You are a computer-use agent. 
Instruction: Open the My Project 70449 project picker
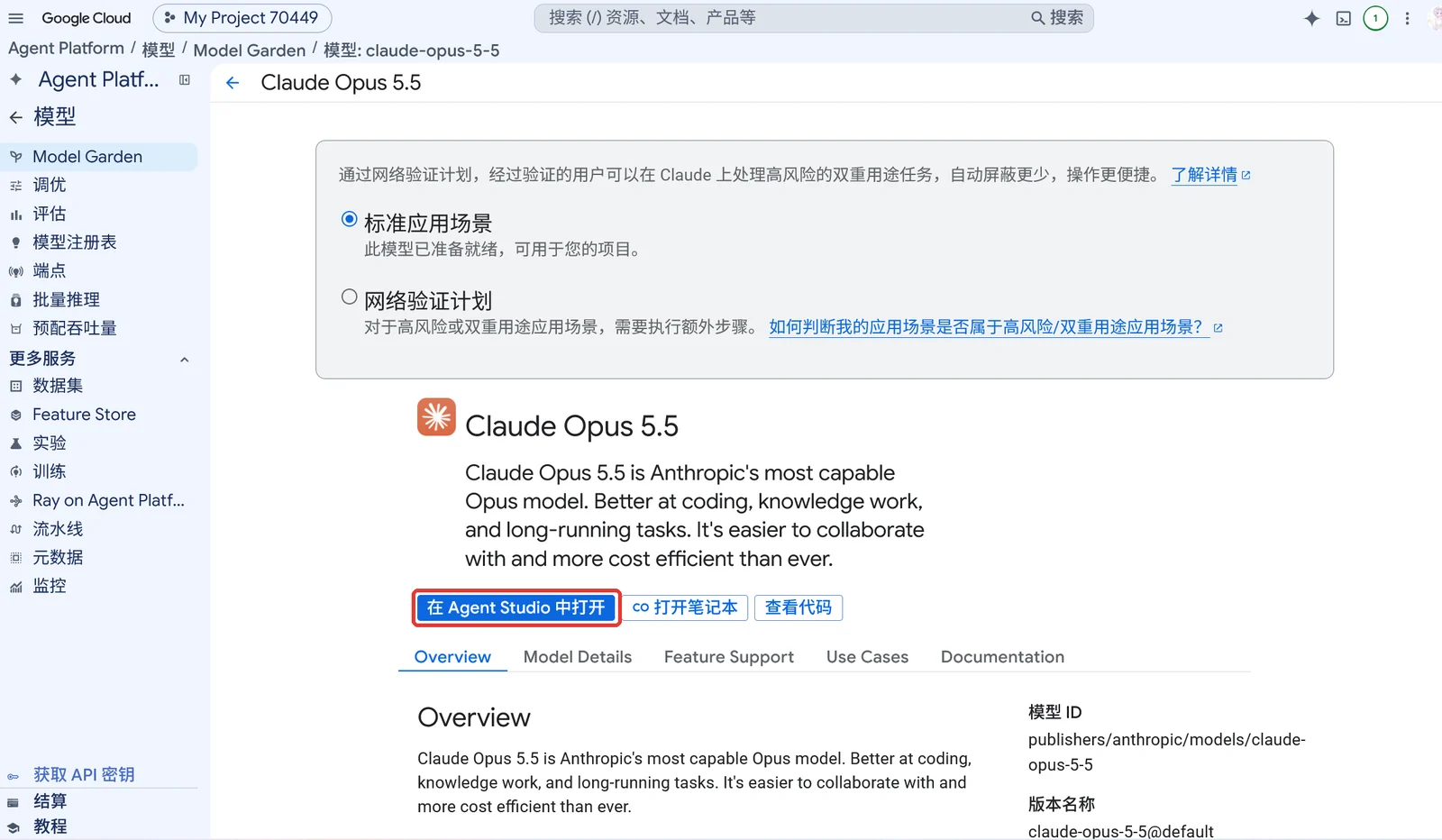click(242, 18)
